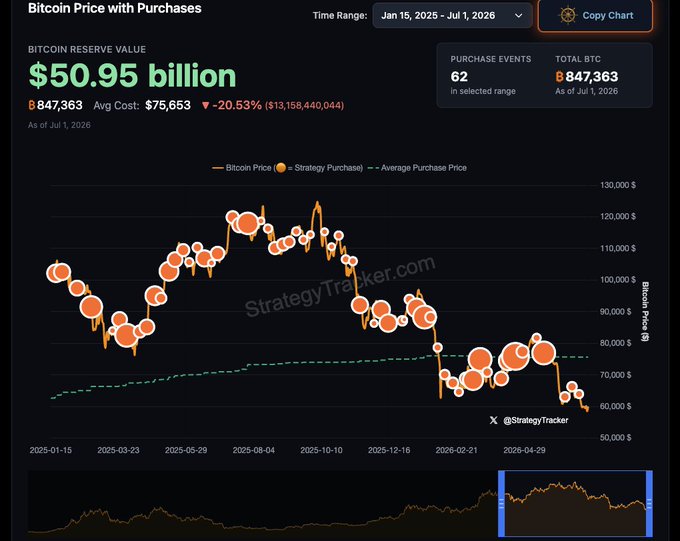Viewport: 680px width, 541px height.
Task: Click the X logo beside @StrategyTracker
Action: pyautogui.click(x=494, y=420)
